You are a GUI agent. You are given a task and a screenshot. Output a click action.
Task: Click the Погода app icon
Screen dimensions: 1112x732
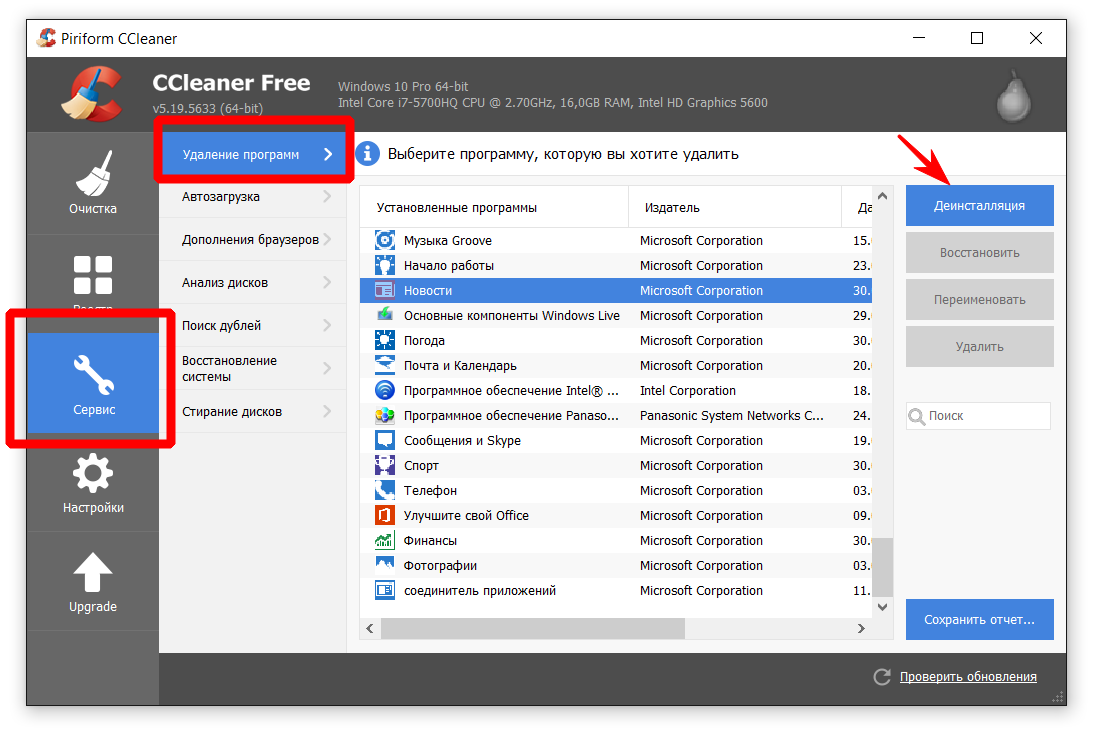pyautogui.click(x=385, y=341)
